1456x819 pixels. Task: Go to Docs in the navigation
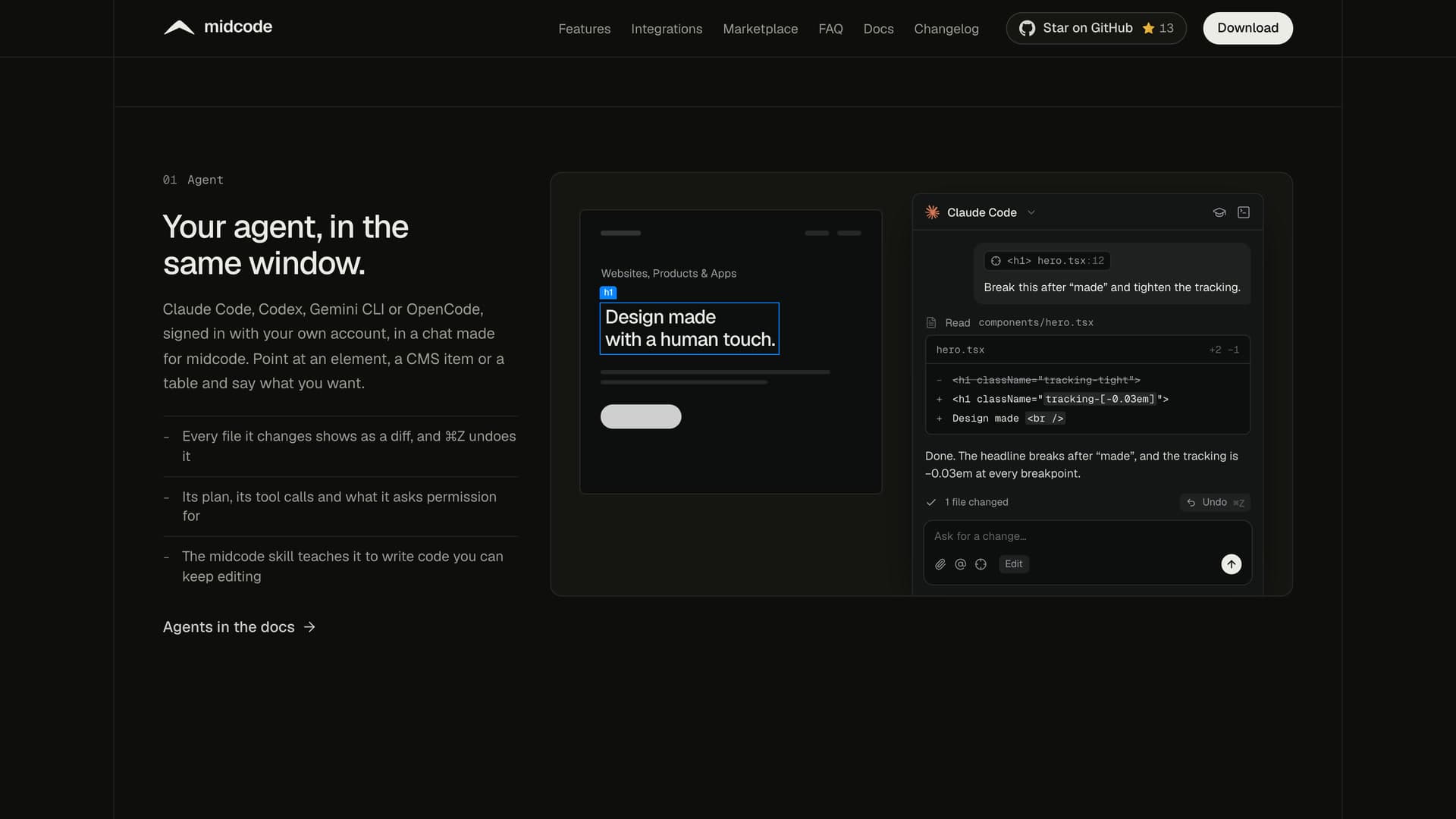point(878,29)
